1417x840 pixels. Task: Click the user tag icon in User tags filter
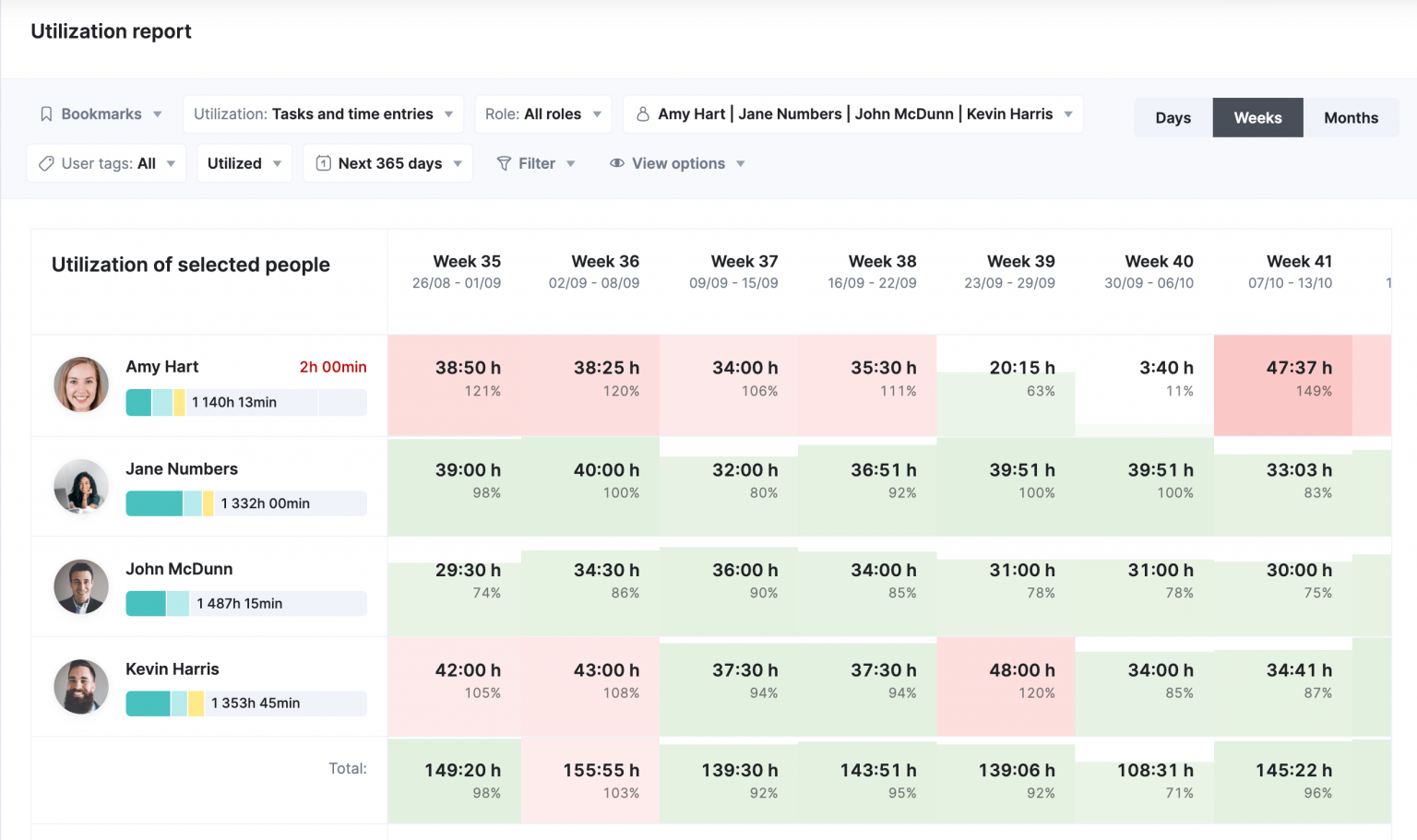click(x=46, y=163)
